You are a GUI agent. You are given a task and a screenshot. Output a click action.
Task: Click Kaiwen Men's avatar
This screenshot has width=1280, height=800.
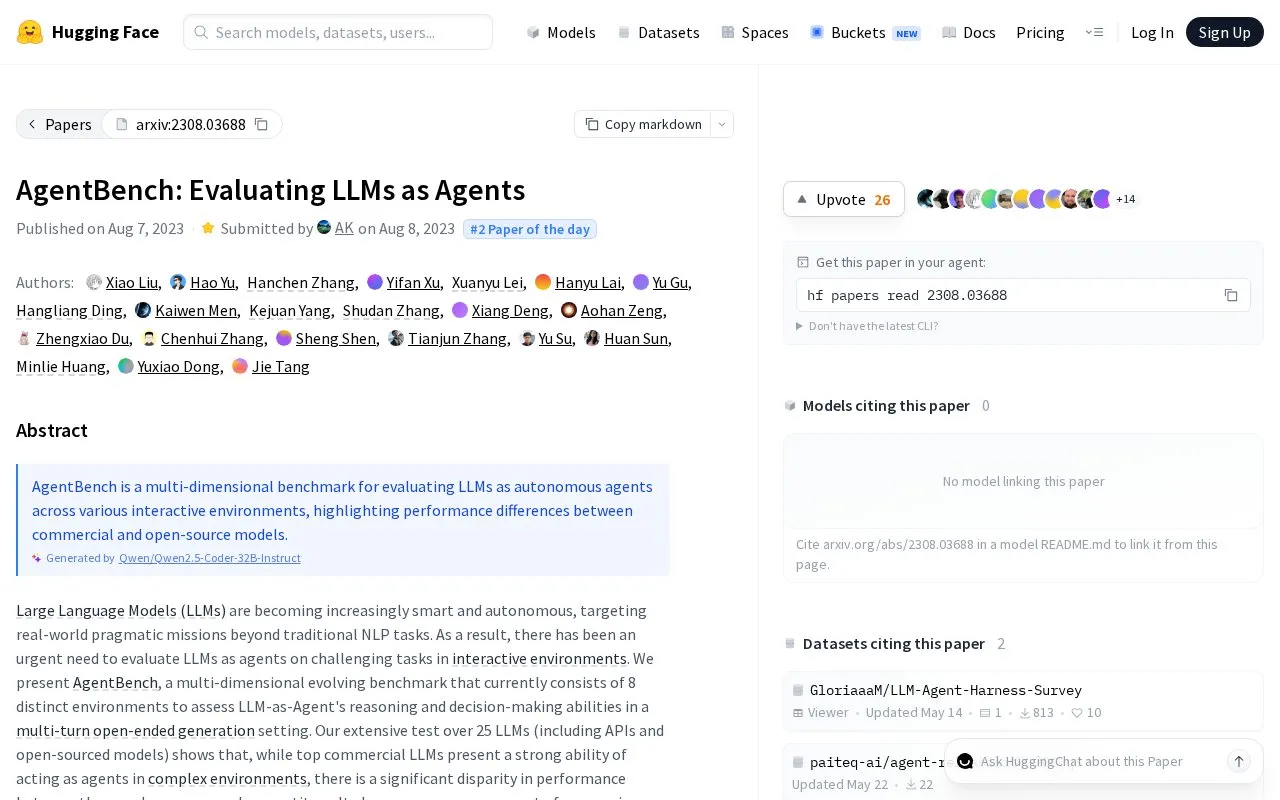[143, 310]
